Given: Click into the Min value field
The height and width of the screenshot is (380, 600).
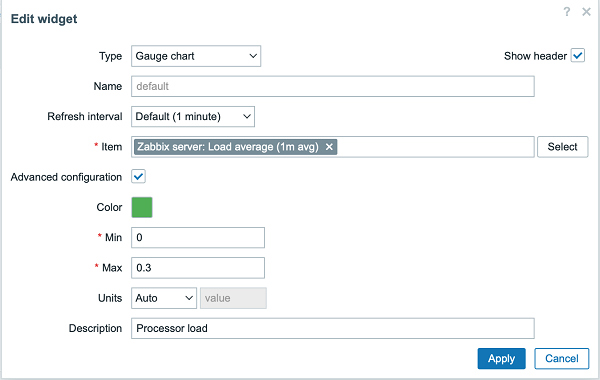Looking at the screenshot, I should coord(198,238).
